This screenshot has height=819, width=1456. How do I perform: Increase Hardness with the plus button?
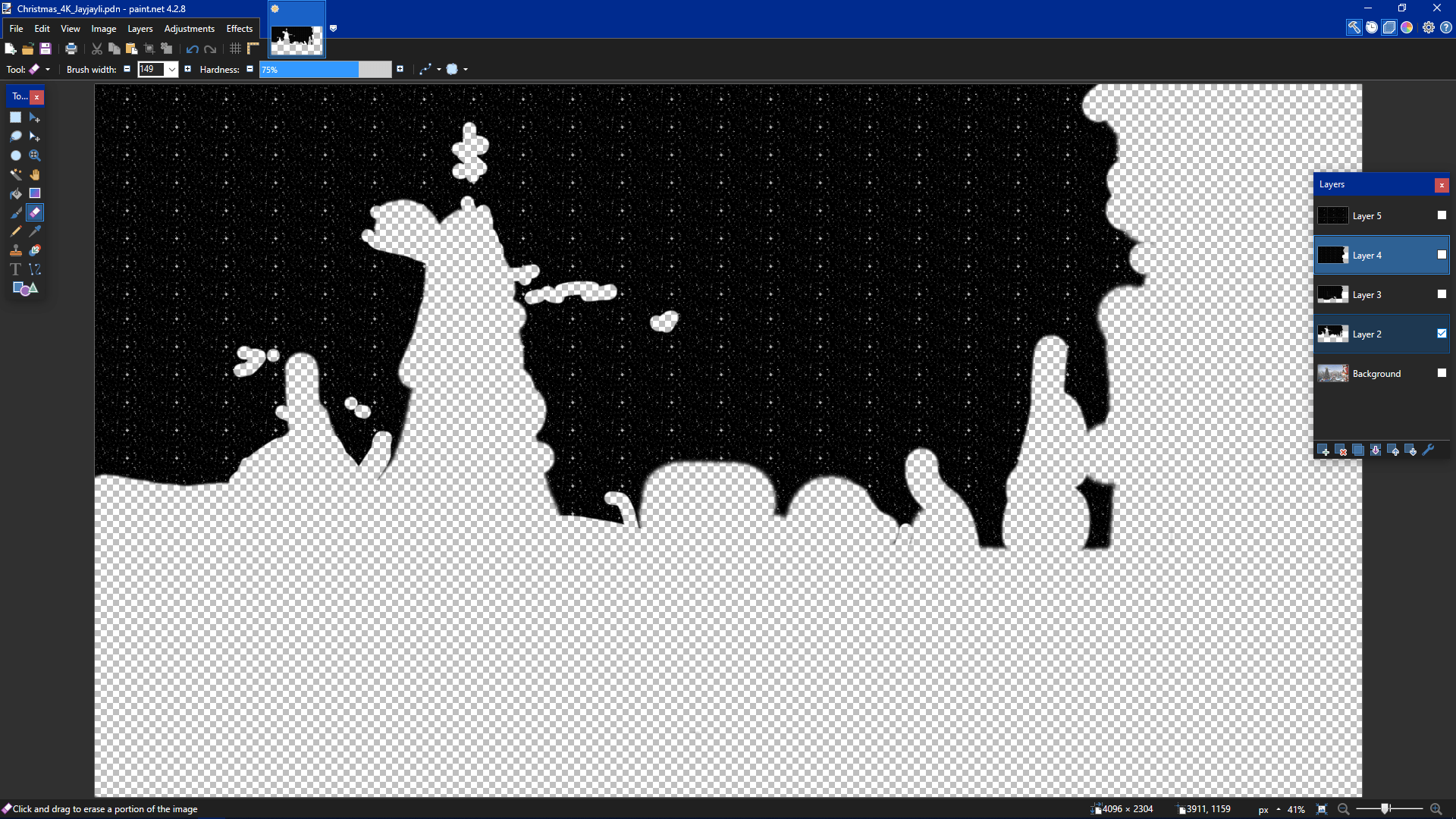pos(400,69)
